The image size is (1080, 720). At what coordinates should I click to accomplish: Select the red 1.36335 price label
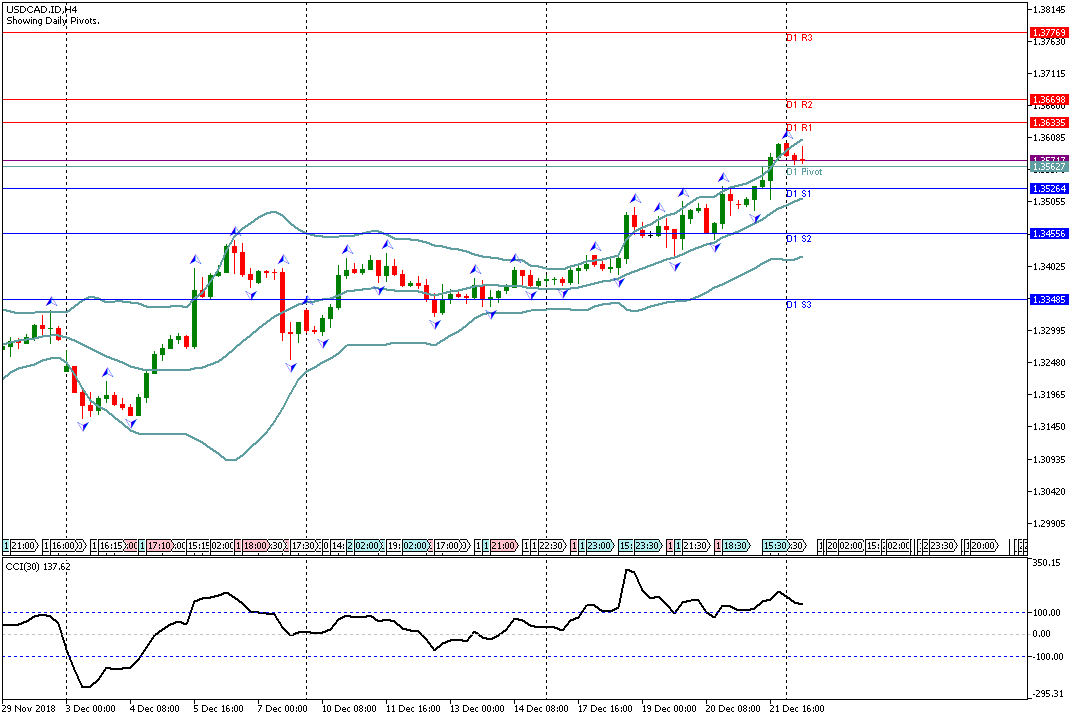(1048, 123)
